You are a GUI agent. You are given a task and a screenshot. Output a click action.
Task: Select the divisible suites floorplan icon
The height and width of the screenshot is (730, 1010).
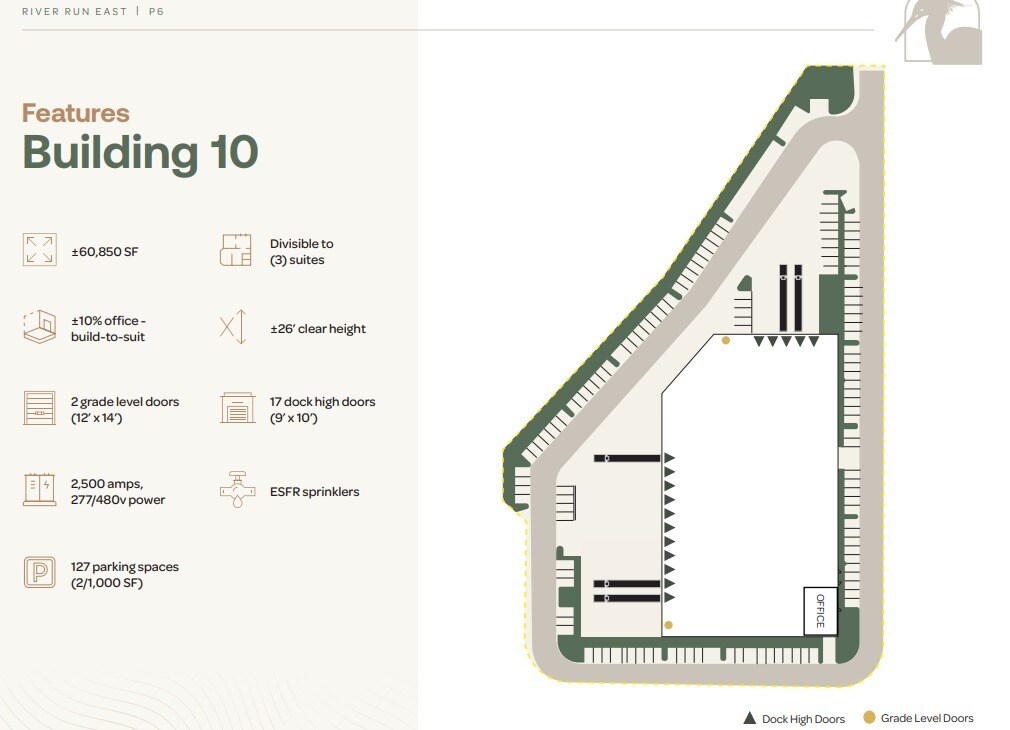point(237,248)
